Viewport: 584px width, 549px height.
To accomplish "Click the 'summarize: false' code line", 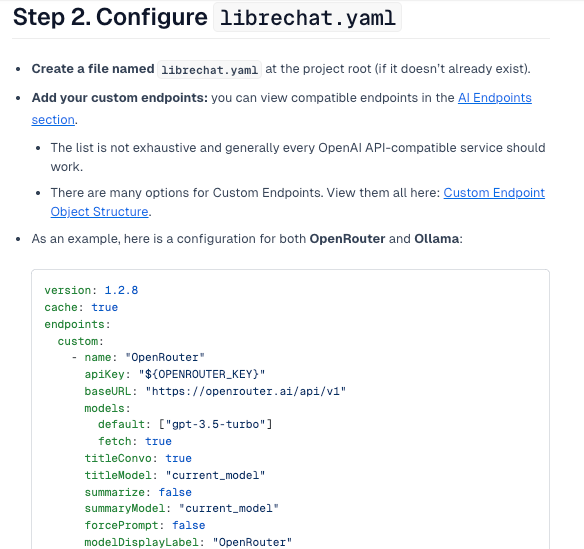I will 138,492.
